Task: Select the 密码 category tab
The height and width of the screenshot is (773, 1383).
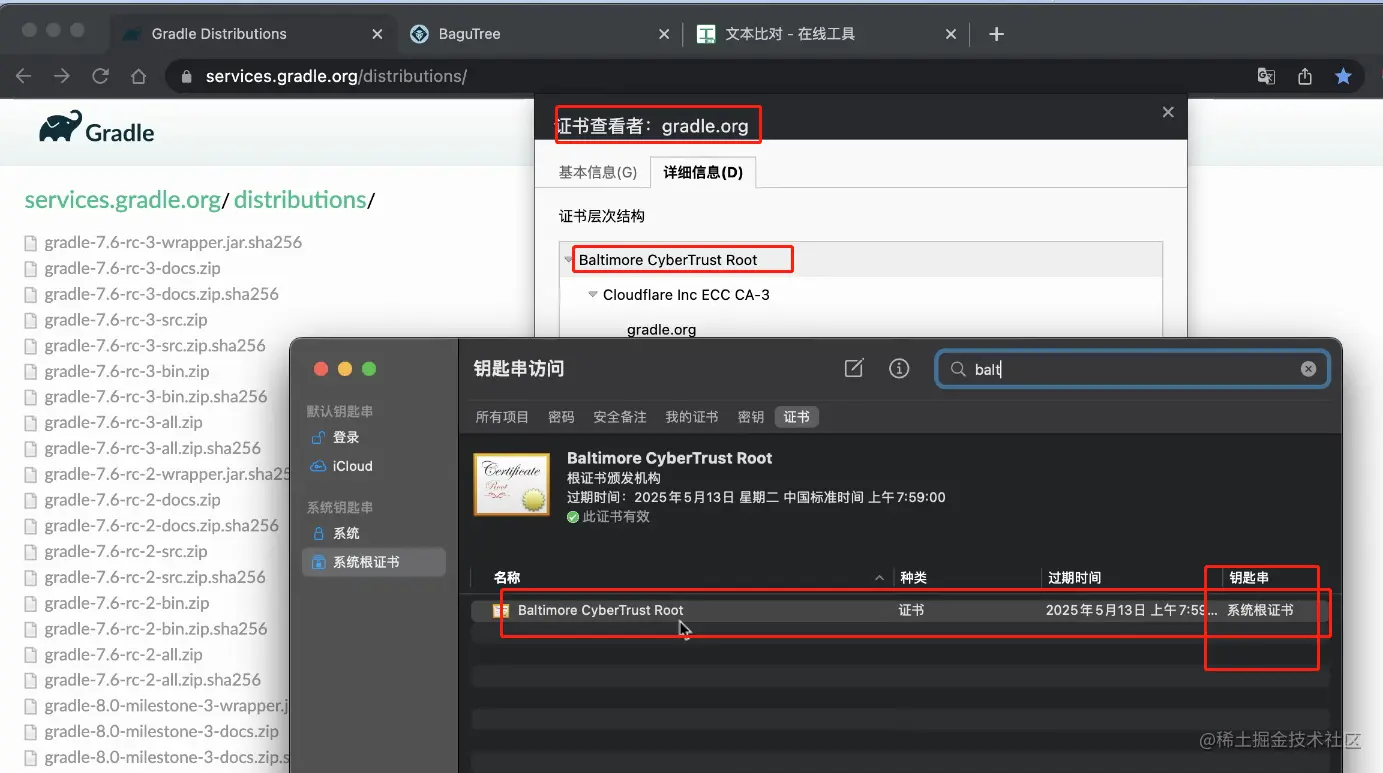Action: point(561,417)
